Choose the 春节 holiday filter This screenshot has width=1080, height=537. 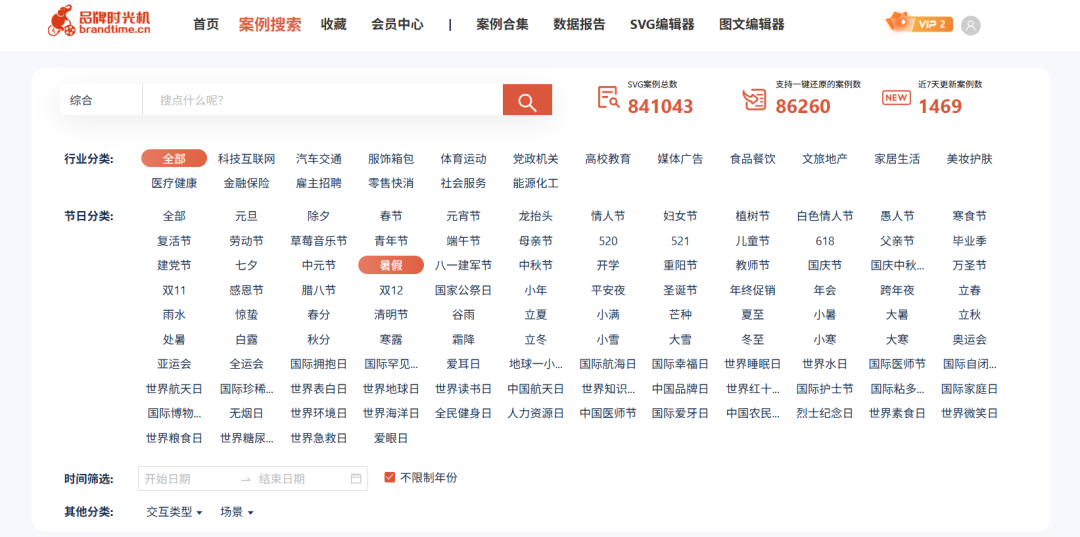click(x=391, y=216)
